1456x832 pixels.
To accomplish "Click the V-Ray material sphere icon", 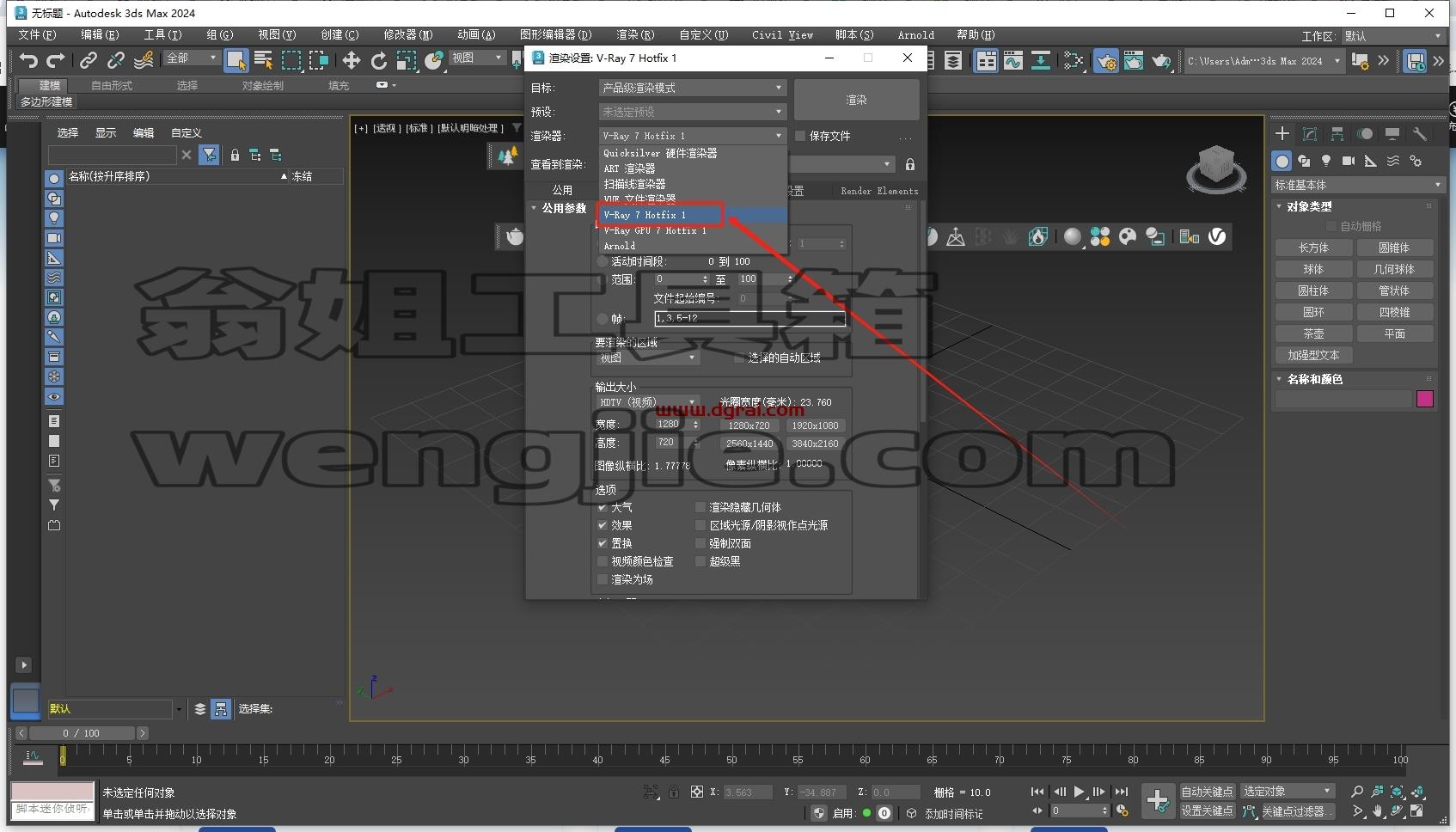I will click(x=1073, y=236).
